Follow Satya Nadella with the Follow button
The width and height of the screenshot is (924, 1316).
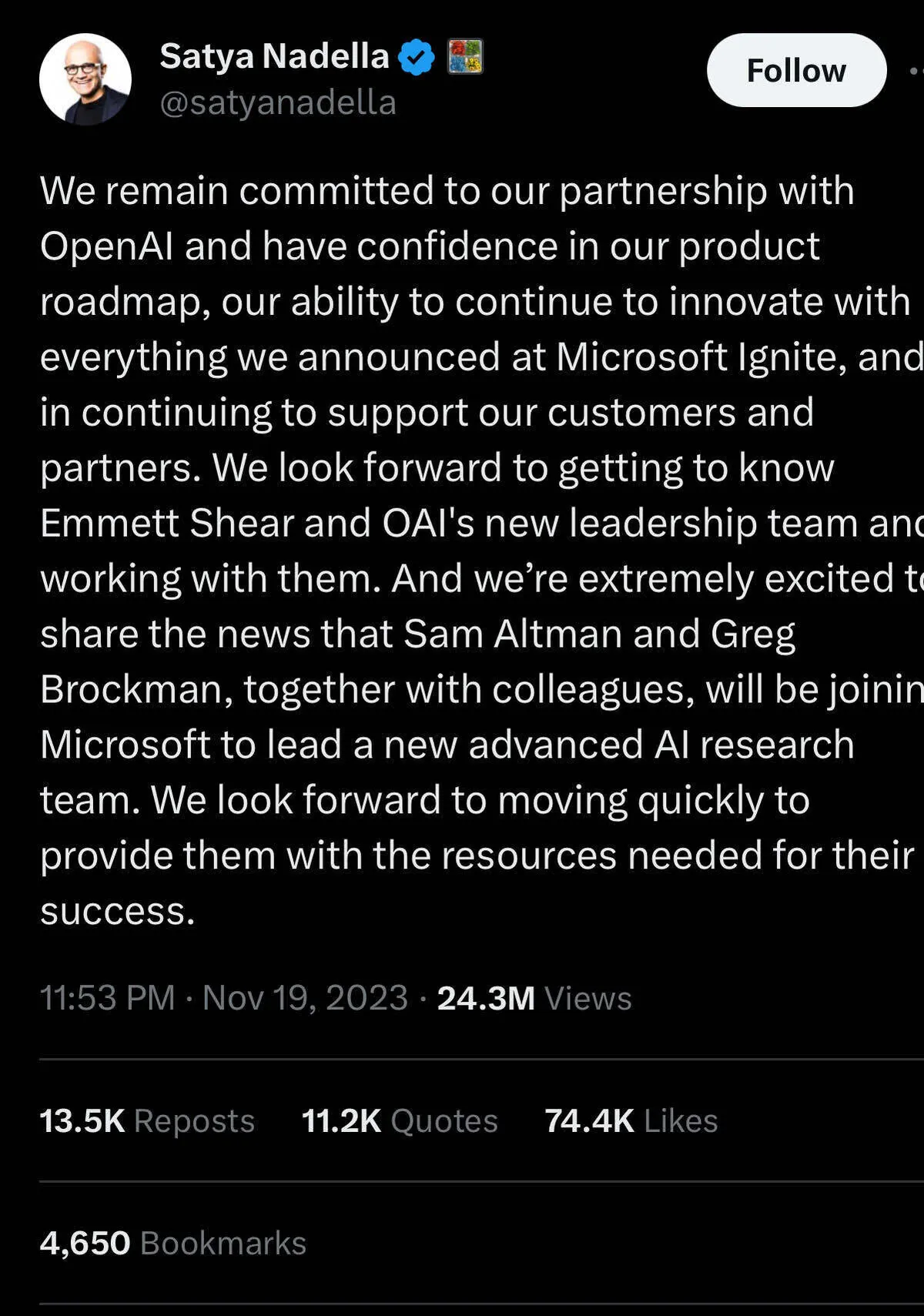point(796,71)
